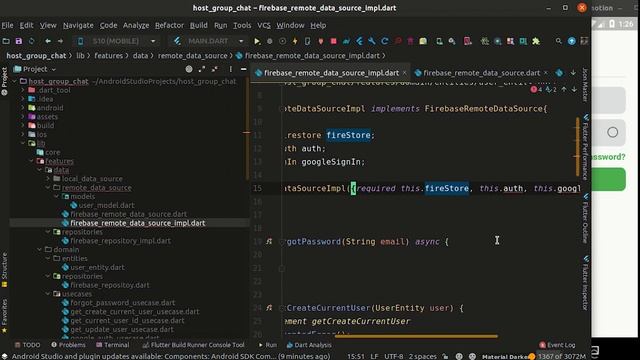Switch to firebase_remote_data_source.dart tab
Screen dimensions: 640x360
point(481,73)
